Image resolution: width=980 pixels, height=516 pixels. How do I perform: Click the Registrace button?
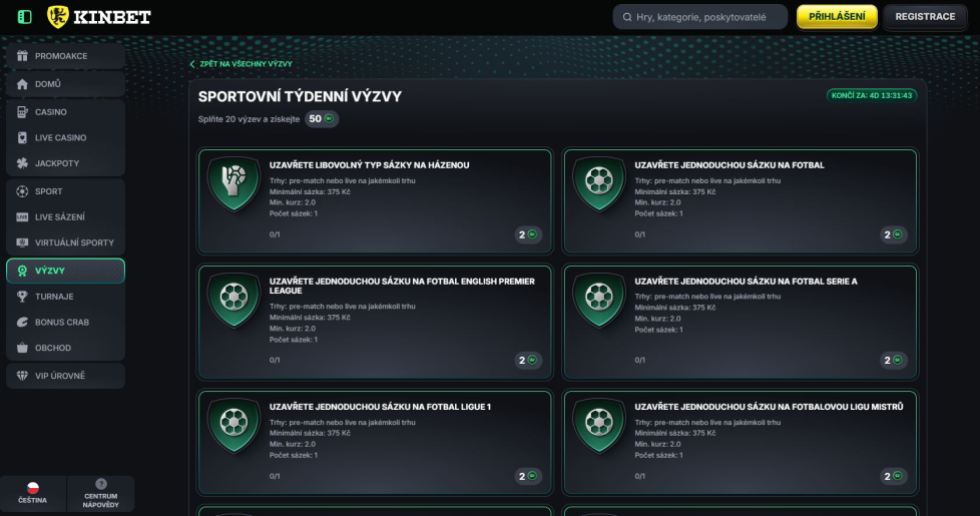(924, 17)
